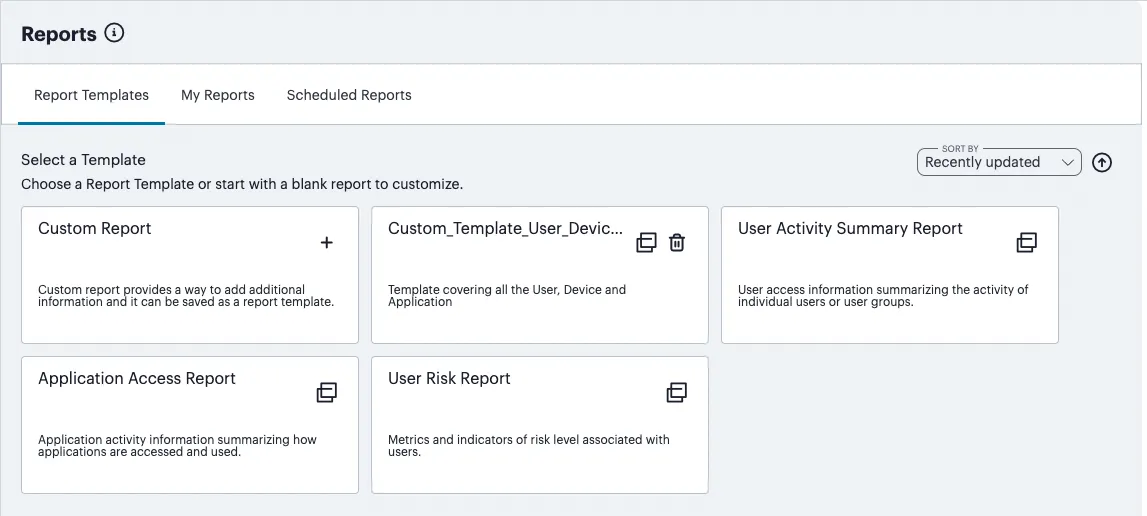Switch to the Report Templates tab
Screen dimensions: 1147x516
coord(91,95)
